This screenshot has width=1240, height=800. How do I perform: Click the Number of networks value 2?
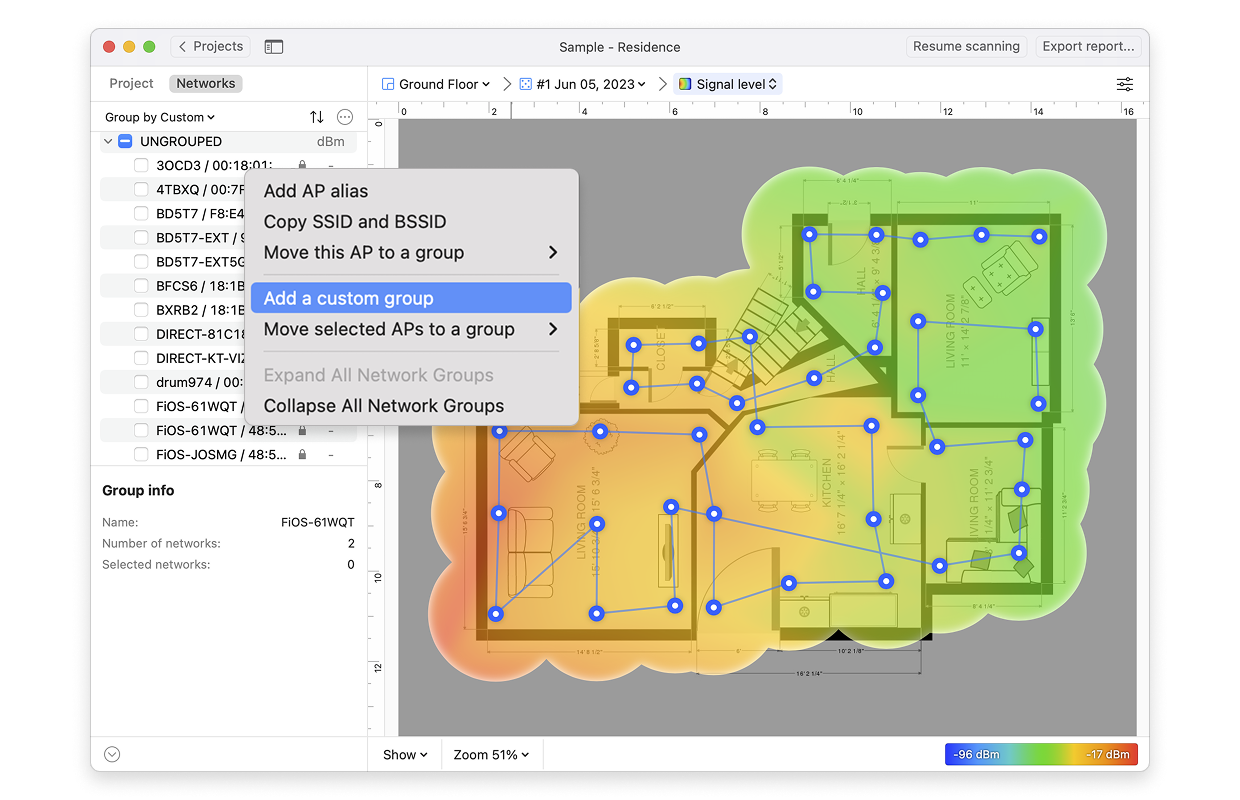point(351,543)
